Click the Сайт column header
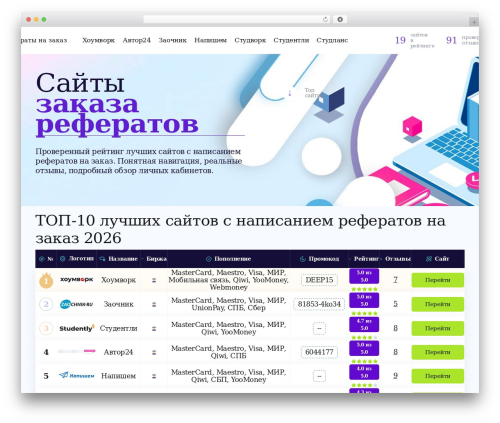 [x=438, y=259]
